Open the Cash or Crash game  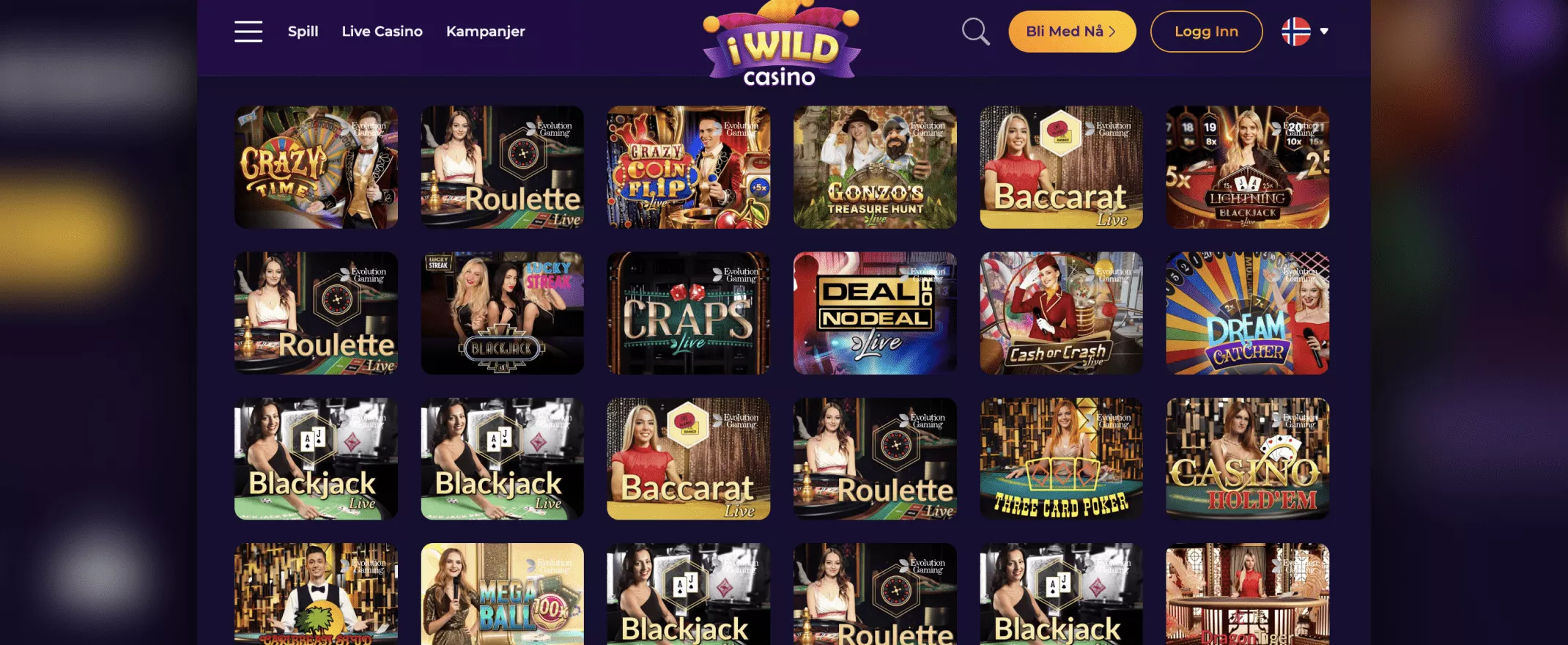(x=1061, y=313)
